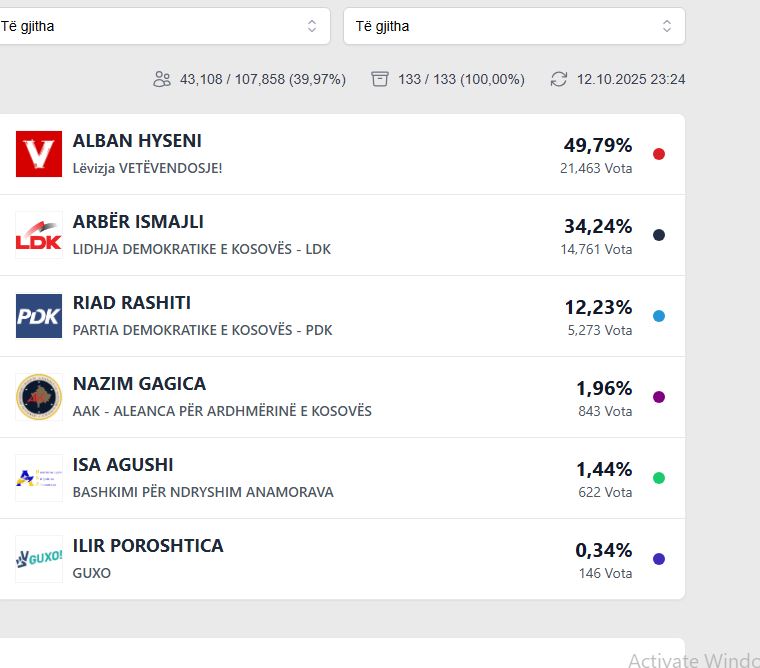Click the PDK party logo icon
The height and width of the screenshot is (668, 760).
(39, 316)
